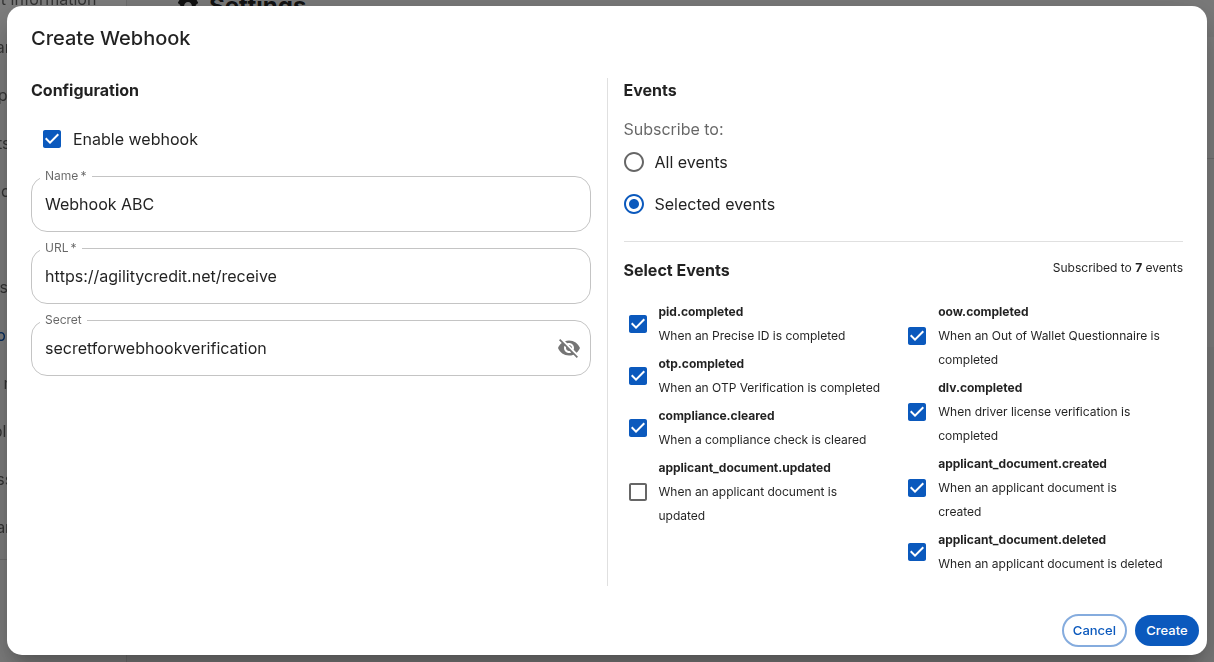The image size is (1214, 662).
Task: Select the Selected events radio button
Action: click(633, 204)
